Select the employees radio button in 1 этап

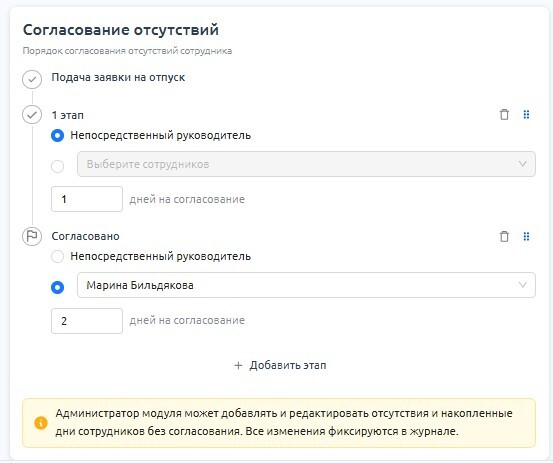(57, 166)
